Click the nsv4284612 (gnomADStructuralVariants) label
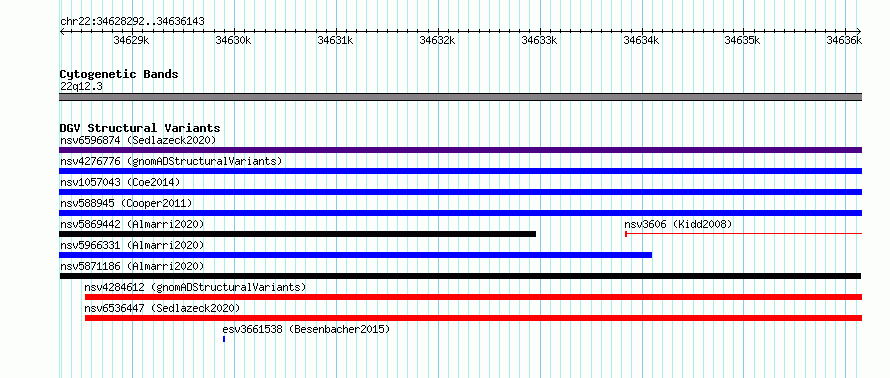The image size is (890, 378). [195, 287]
